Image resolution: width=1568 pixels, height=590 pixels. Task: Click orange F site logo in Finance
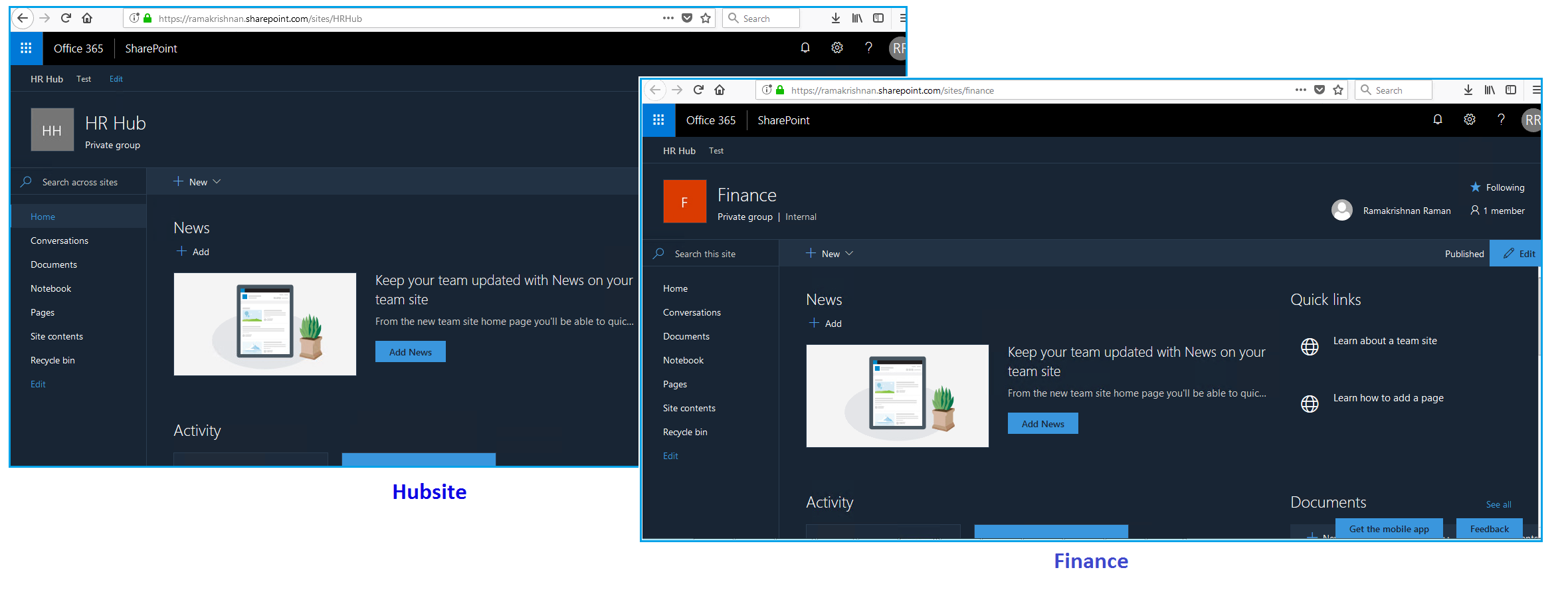tap(685, 201)
